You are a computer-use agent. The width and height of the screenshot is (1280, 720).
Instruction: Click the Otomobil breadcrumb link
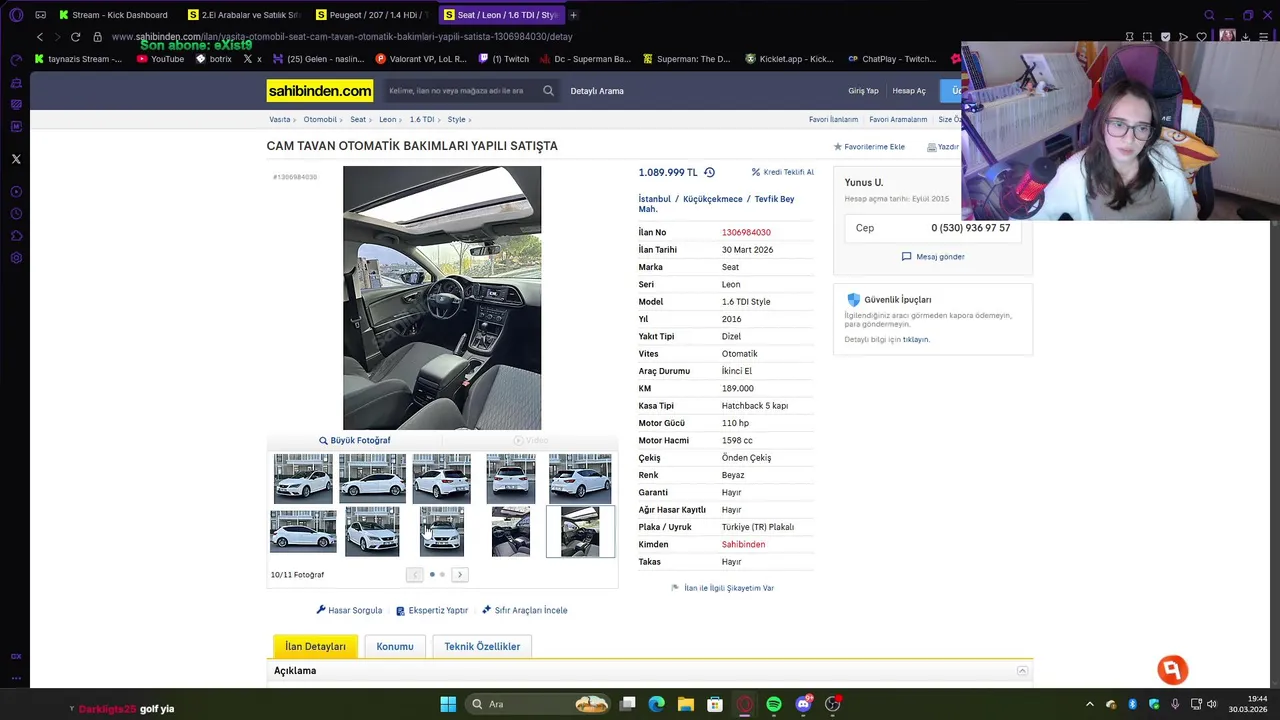[320, 119]
